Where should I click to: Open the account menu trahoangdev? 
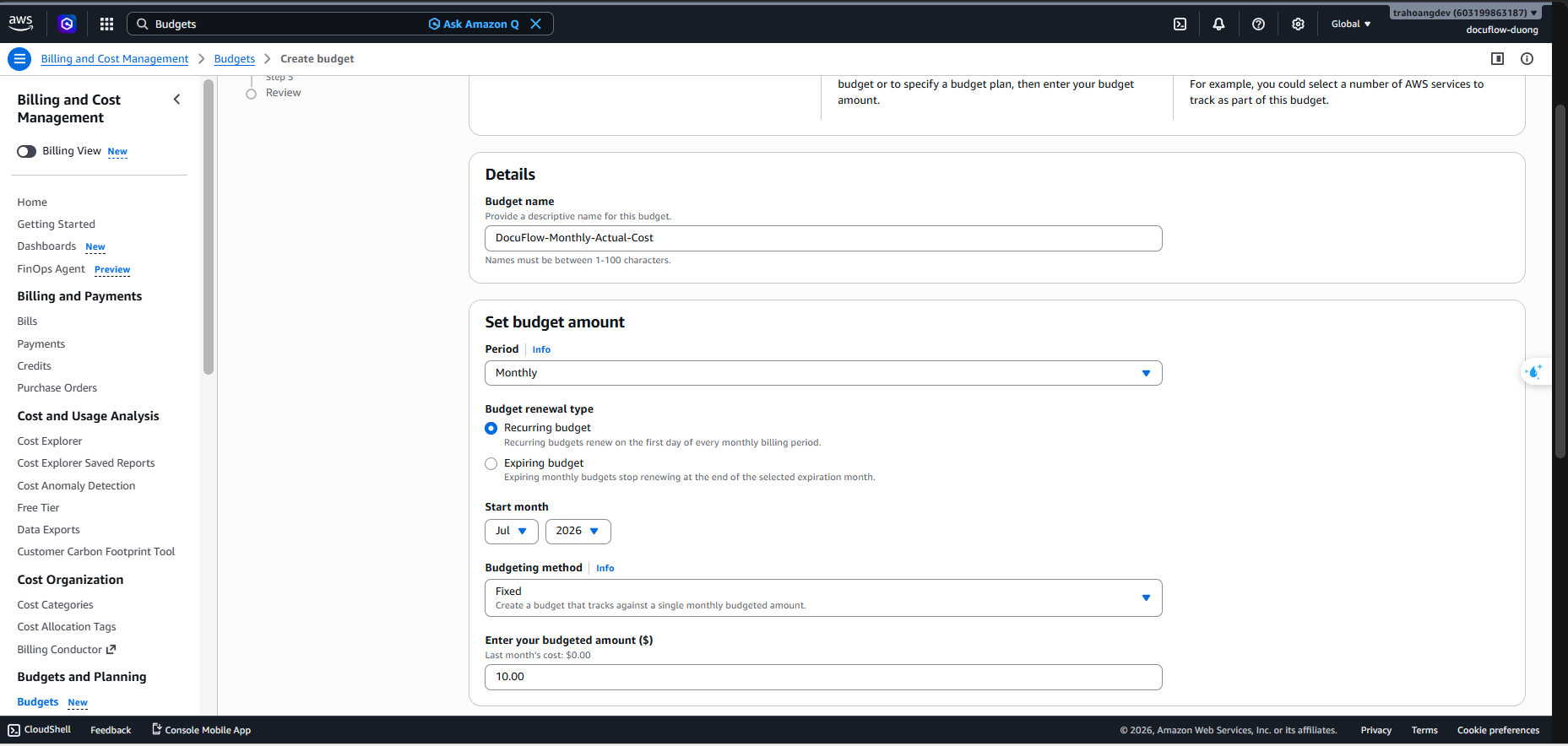[1464, 13]
